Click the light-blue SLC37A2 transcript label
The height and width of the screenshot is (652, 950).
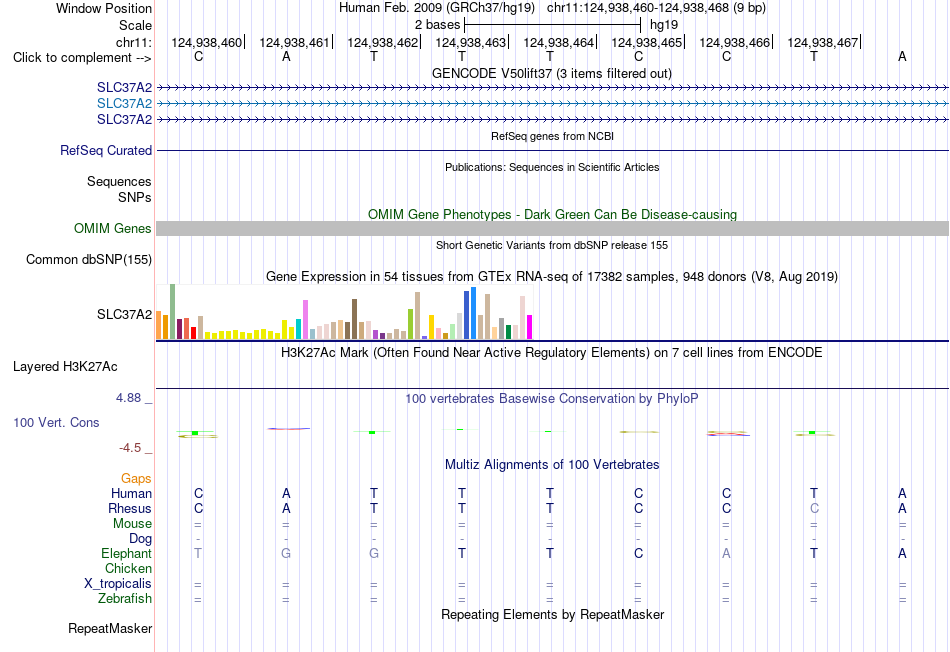[x=124, y=104]
